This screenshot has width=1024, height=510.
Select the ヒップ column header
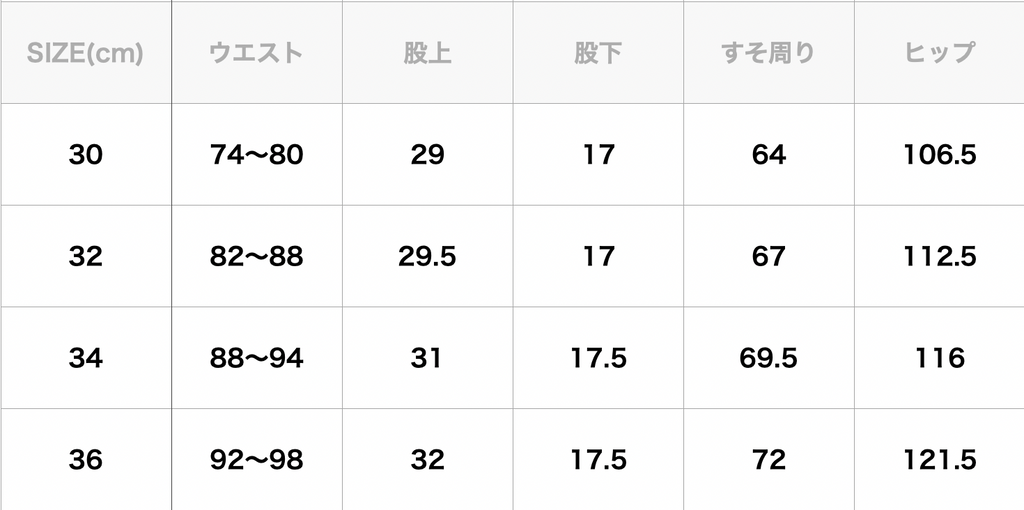(939, 54)
